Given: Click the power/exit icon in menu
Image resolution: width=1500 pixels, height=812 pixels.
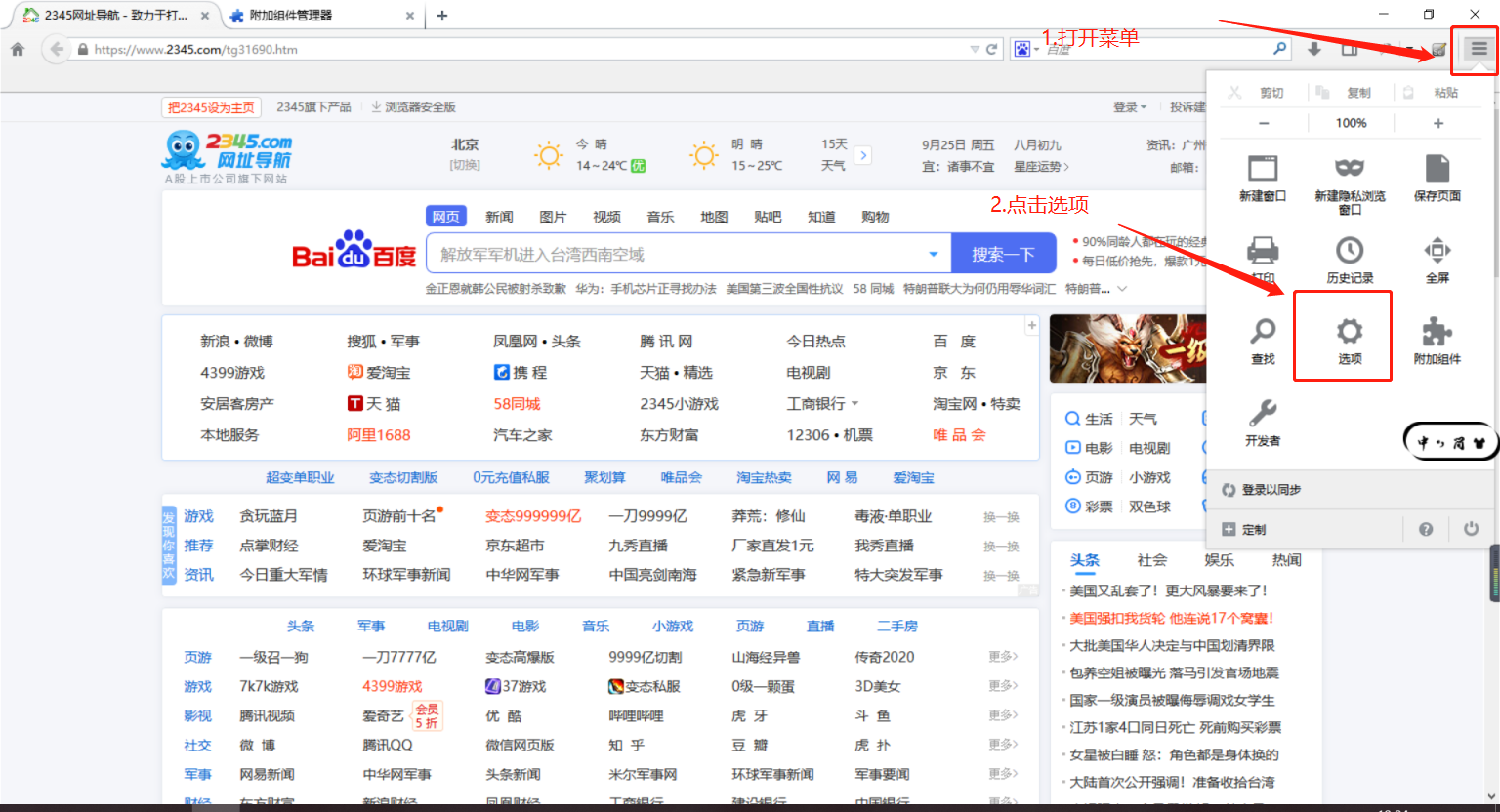Looking at the screenshot, I should click(x=1471, y=528).
